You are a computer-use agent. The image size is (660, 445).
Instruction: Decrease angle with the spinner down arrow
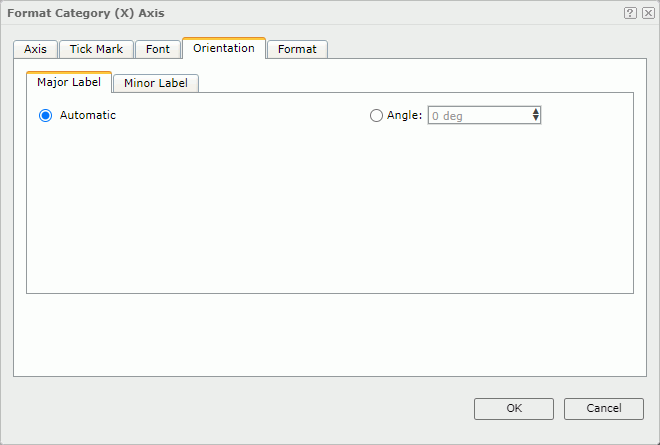click(x=536, y=119)
